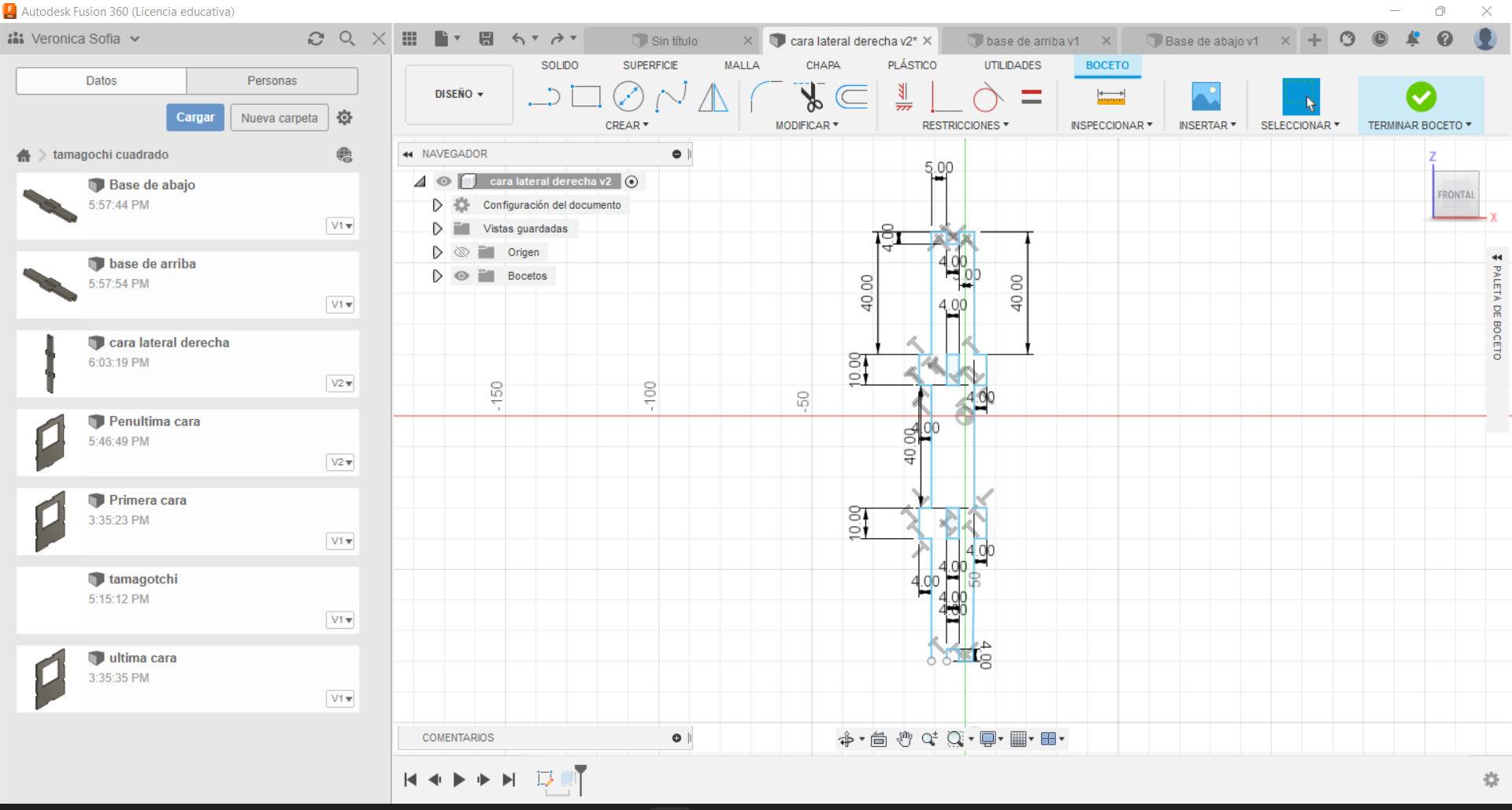Click the Measure inspect icon

point(1110,97)
